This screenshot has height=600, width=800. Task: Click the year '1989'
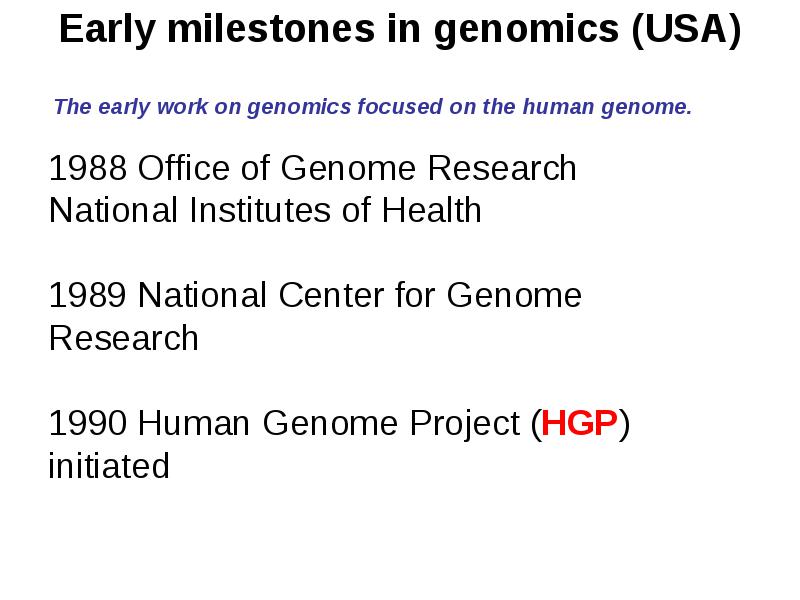(x=88, y=295)
